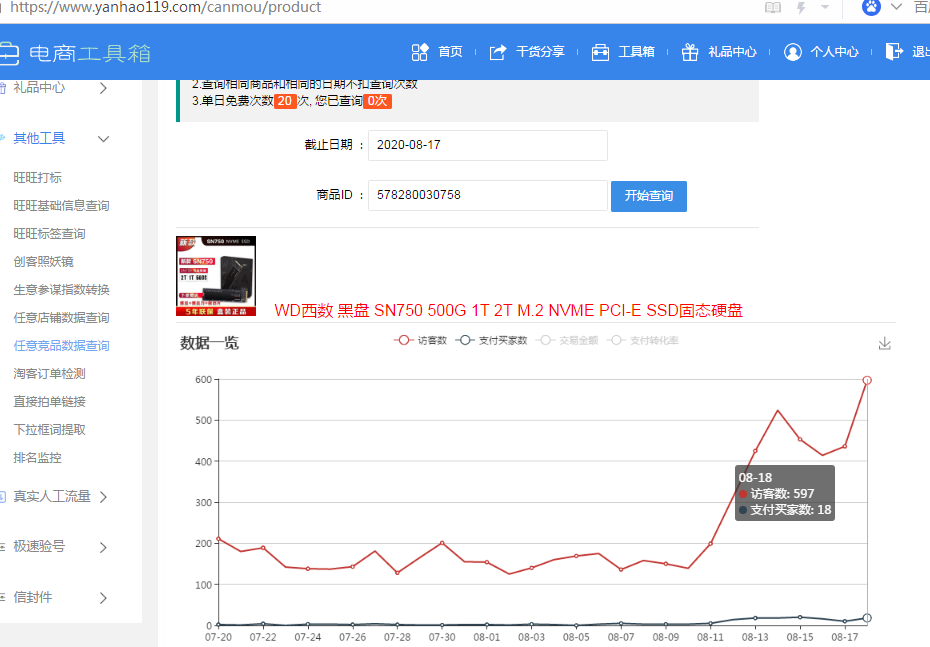Open 创客照妖镜 in the sidebar
This screenshot has height=647, width=930.
click(x=43, y=262)
